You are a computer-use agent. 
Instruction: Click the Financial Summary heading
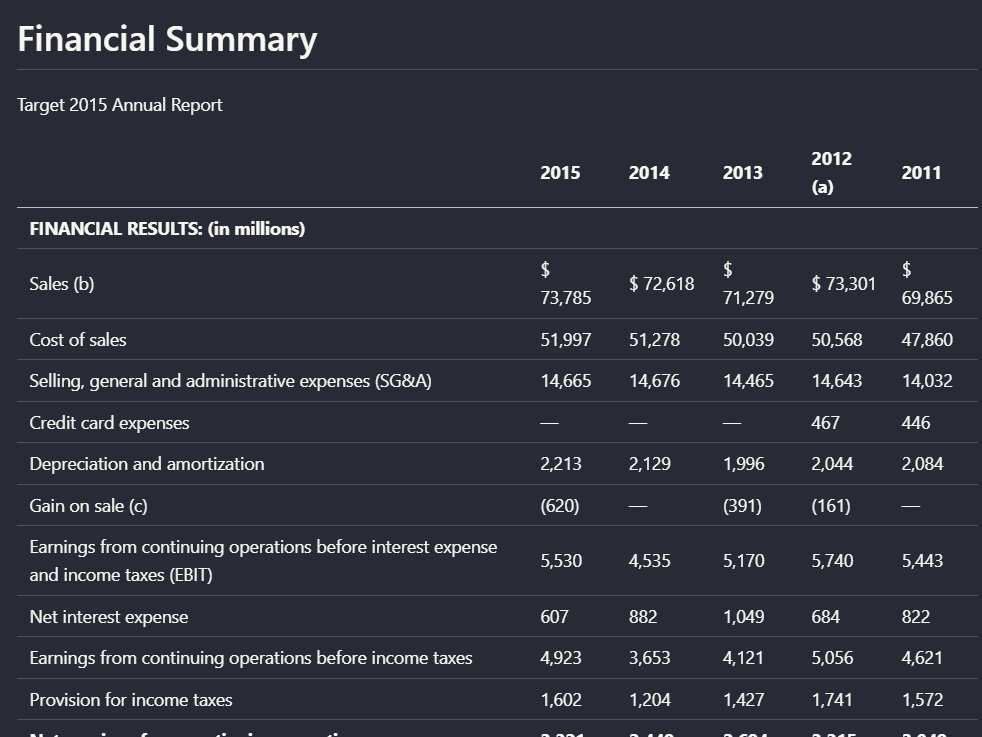pyautogui.click(x=167, y=39)
